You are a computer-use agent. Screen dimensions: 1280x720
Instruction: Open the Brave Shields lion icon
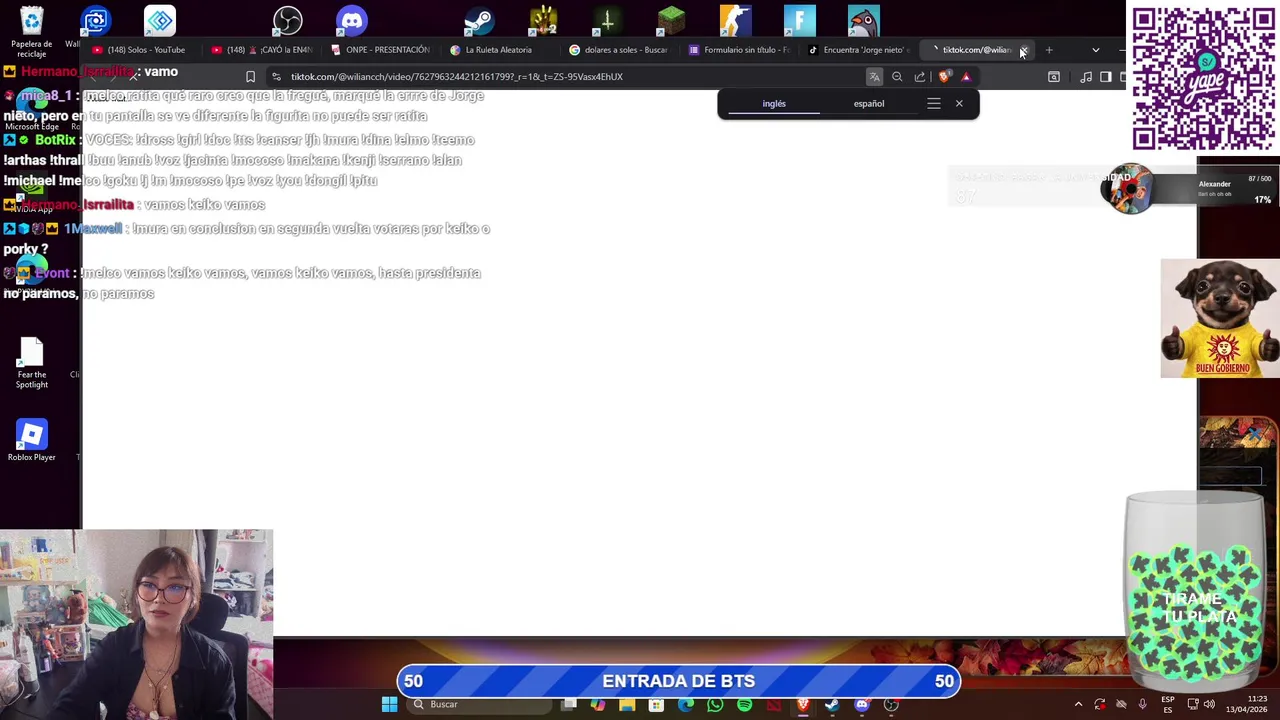coord(945,77)
